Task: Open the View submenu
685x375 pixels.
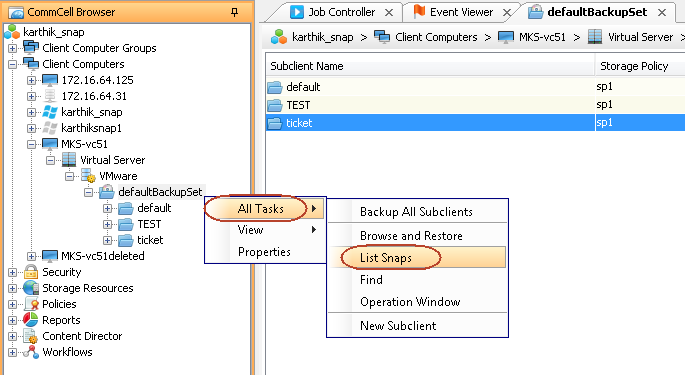Action: click(265, 230)
